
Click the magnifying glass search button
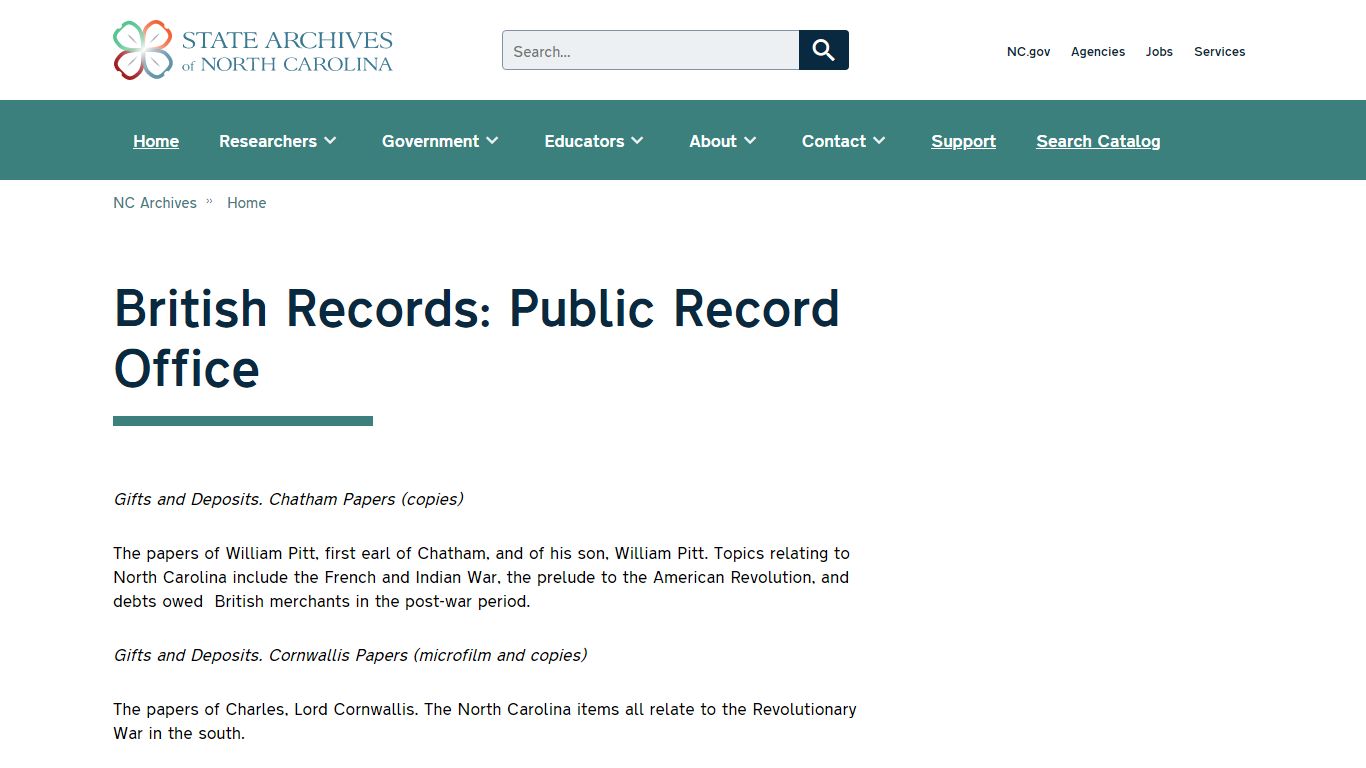pos(824,50)
